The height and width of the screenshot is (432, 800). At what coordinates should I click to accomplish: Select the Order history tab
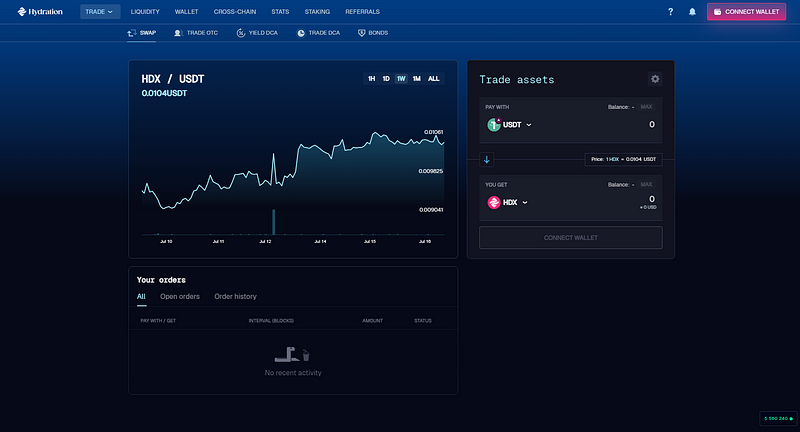point(235,296)
